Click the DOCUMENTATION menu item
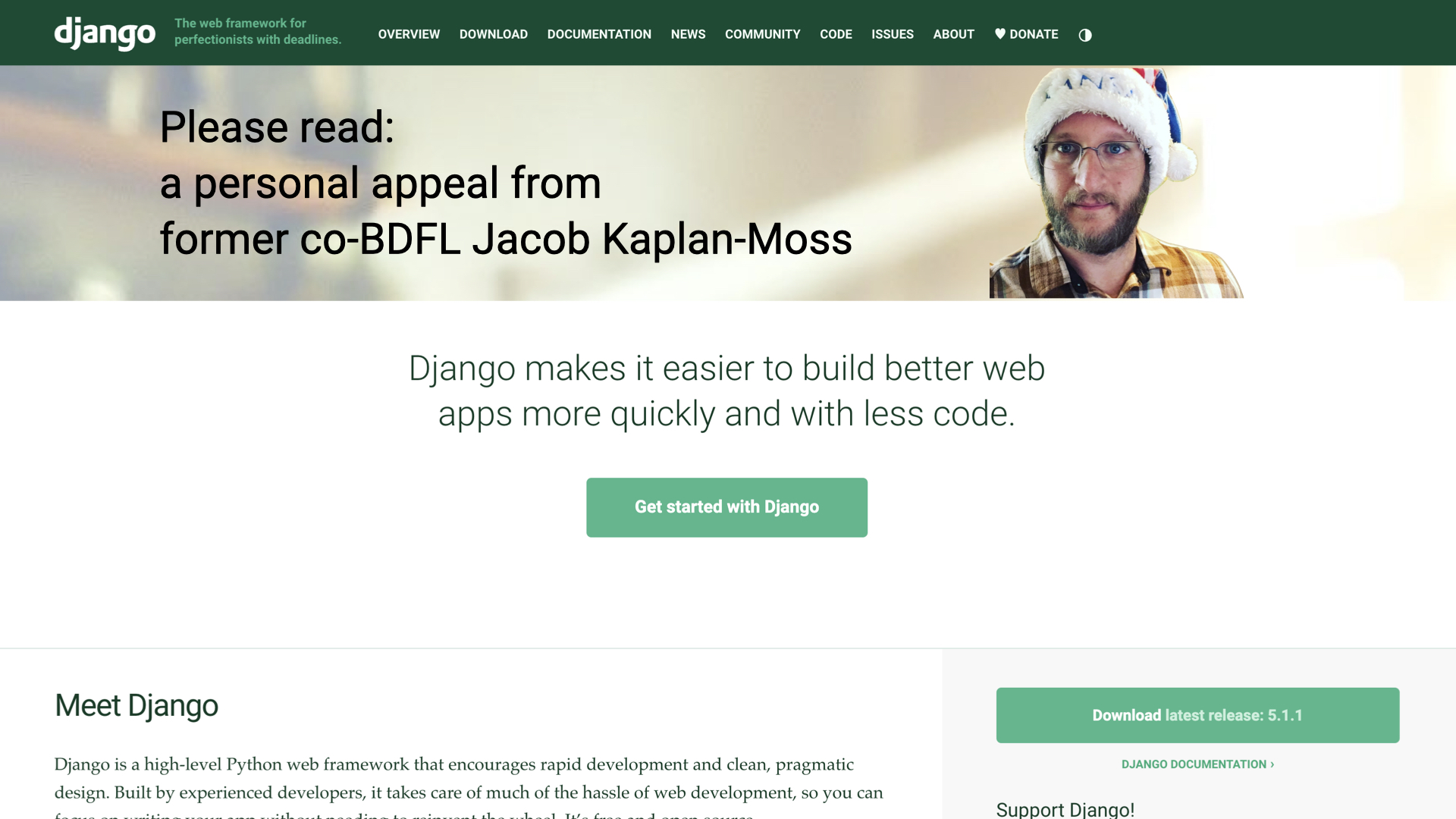This screenshot has width=1456, height=819. click(x=598, y=34)
